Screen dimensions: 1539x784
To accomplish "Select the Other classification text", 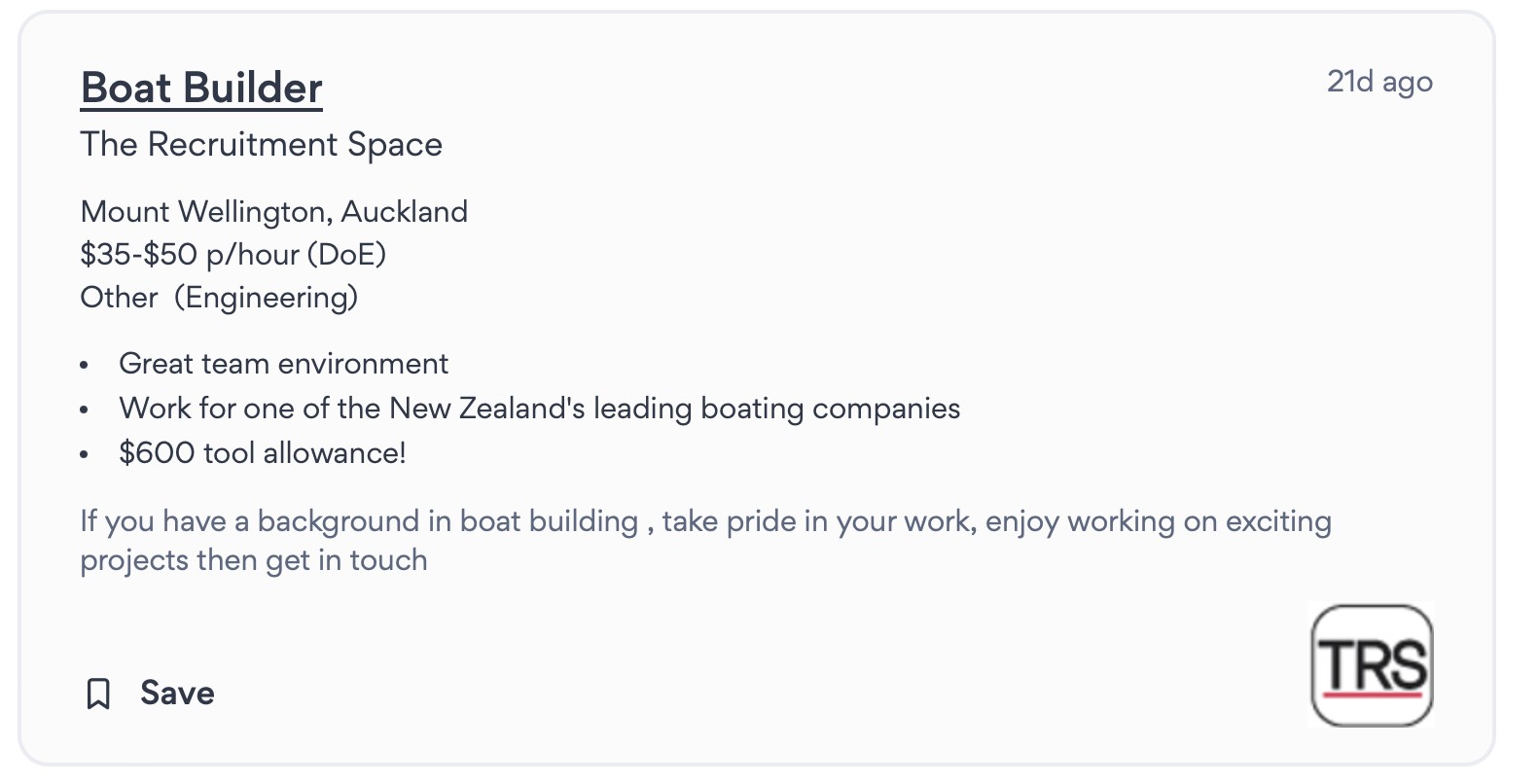I will (x=119, y=297).
